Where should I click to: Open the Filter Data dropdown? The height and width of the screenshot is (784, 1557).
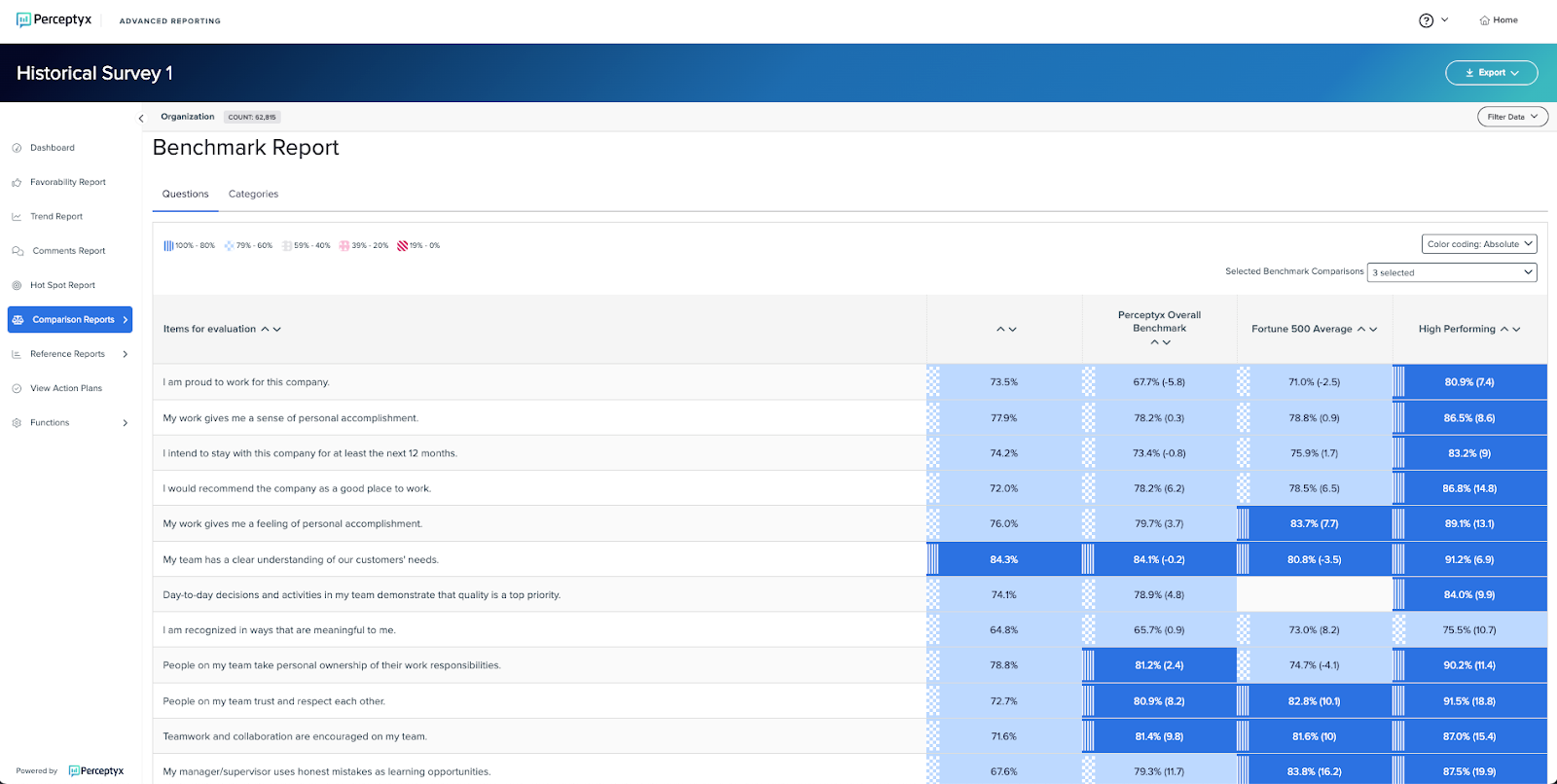[x=1512, y=117]
